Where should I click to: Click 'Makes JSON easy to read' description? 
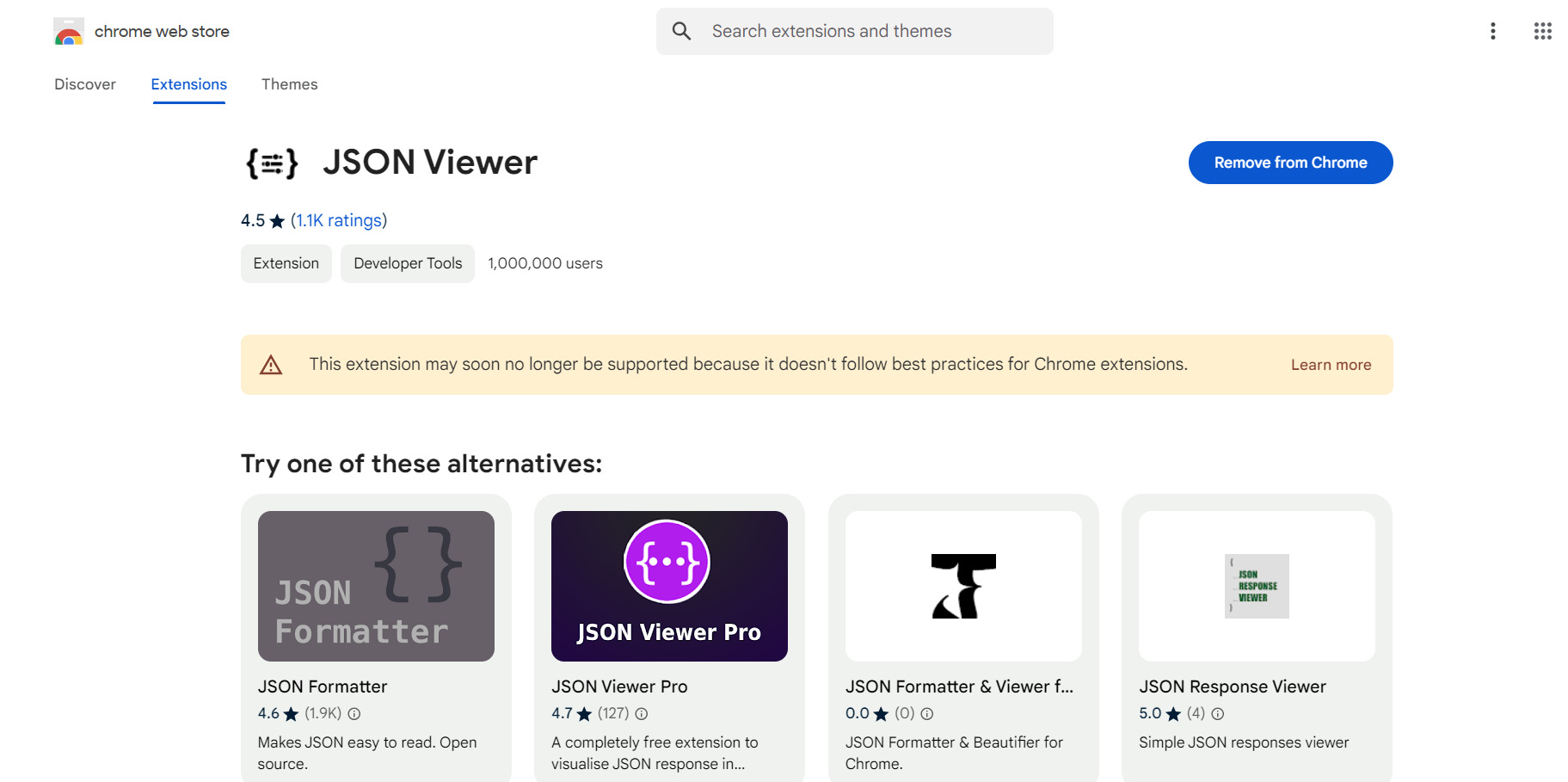(367, 753)
